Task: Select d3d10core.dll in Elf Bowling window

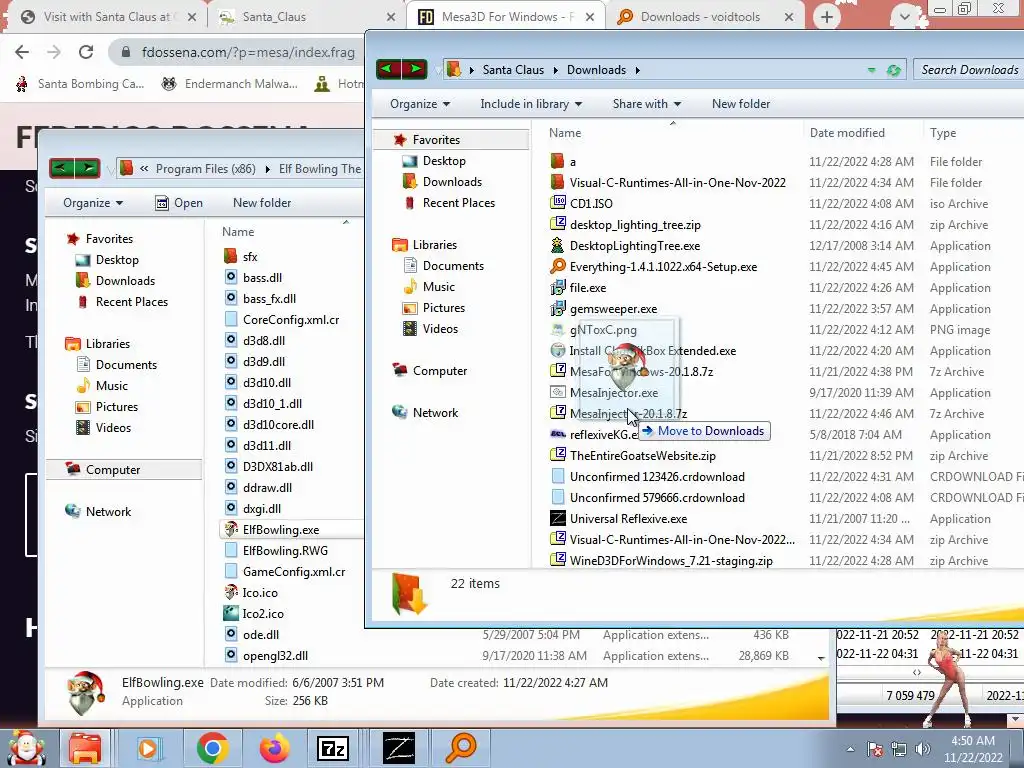Action: coord(278,424)
